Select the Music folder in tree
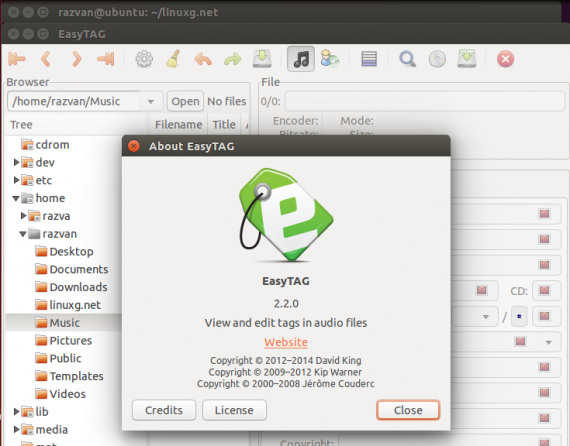 64,323
